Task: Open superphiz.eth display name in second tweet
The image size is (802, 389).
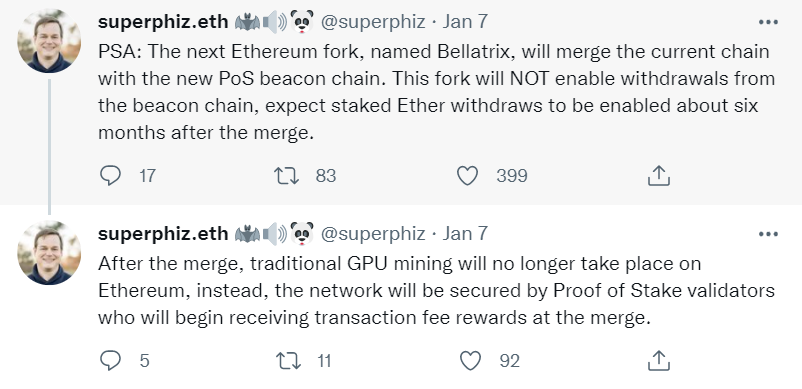Action: tap(163, 234)
